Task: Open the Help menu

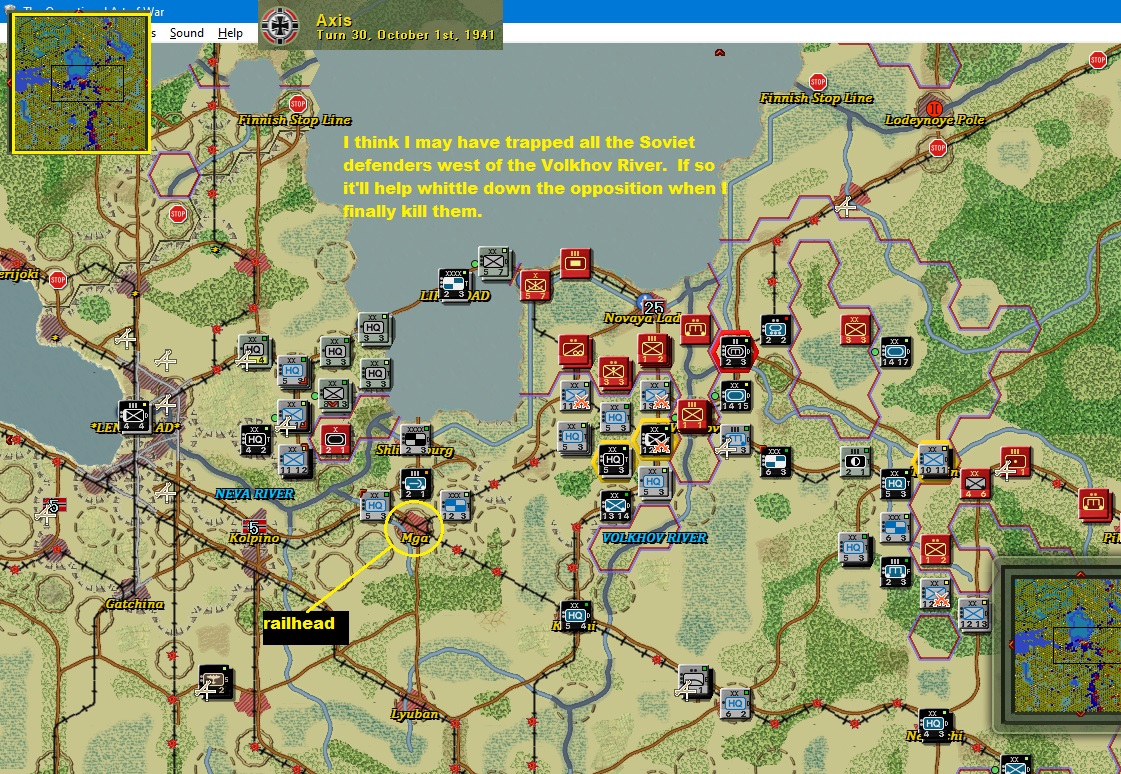Action: point(230,33)
